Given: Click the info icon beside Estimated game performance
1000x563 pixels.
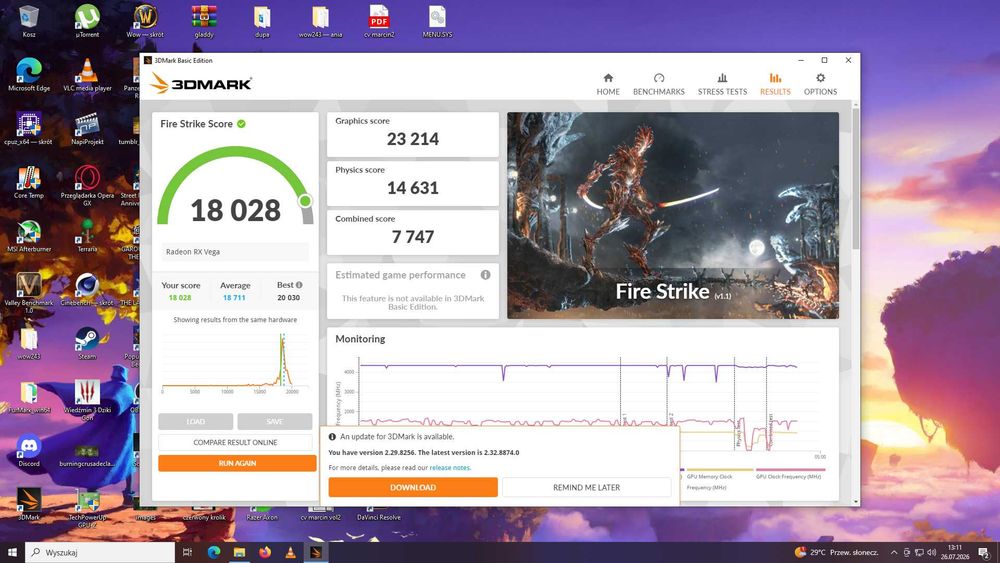Looking at the screenshot, I should point(485,275).
